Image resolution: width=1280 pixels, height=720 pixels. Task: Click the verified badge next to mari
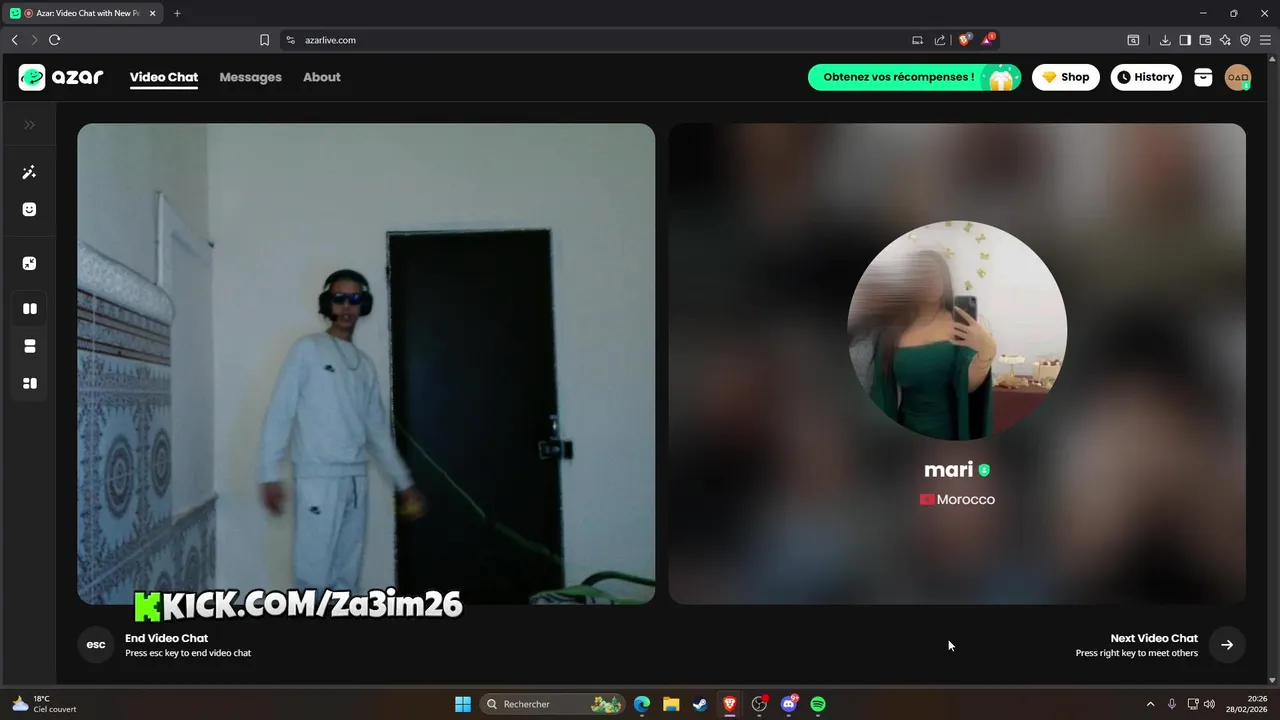click(x=984, y=470)
